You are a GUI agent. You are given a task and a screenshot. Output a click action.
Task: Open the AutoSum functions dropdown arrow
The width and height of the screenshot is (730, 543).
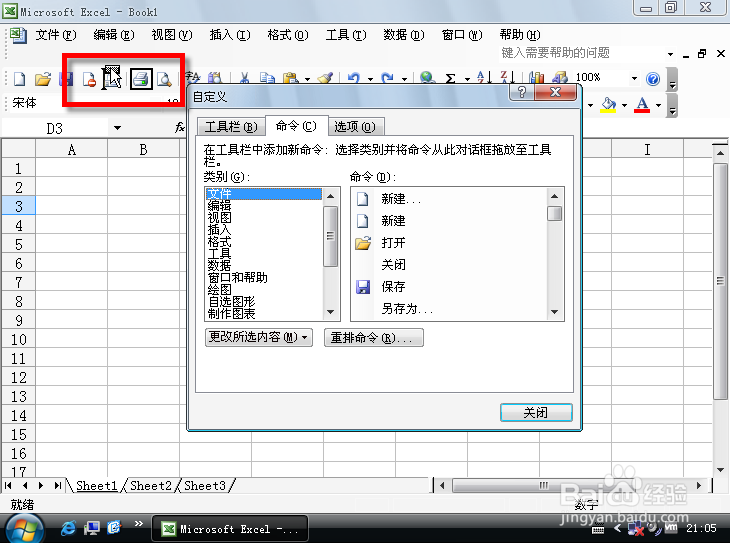coord(467,79)
